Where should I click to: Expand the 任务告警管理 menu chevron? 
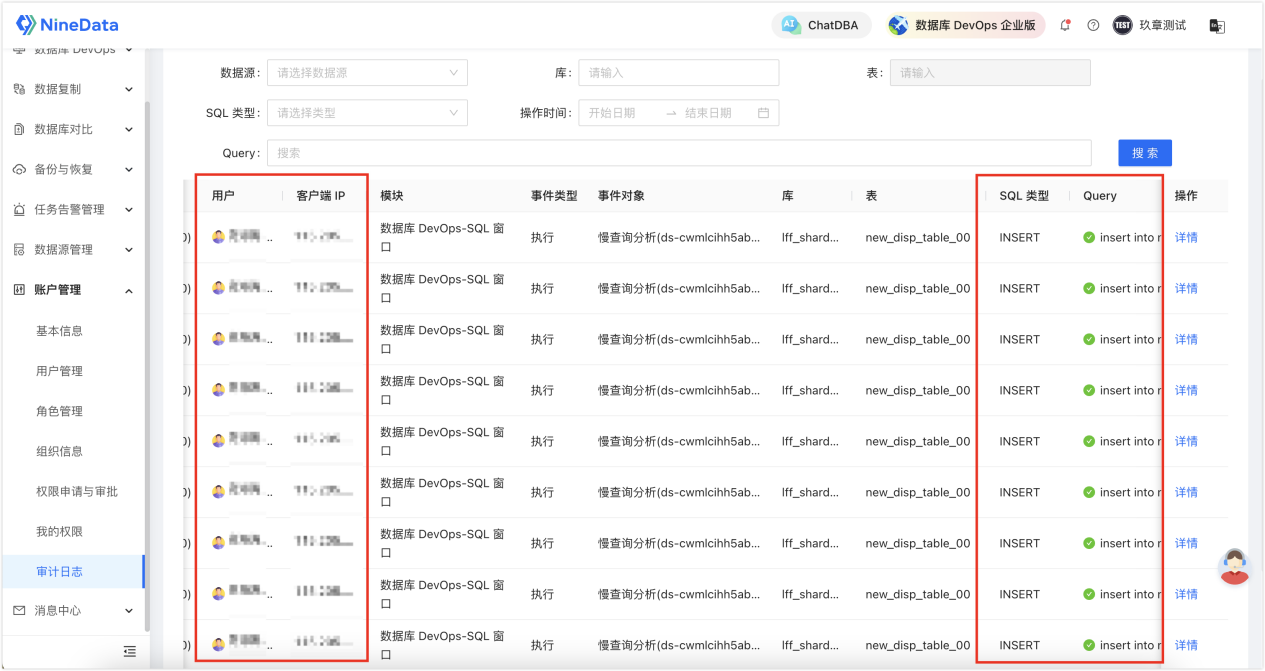click(128, 210)
